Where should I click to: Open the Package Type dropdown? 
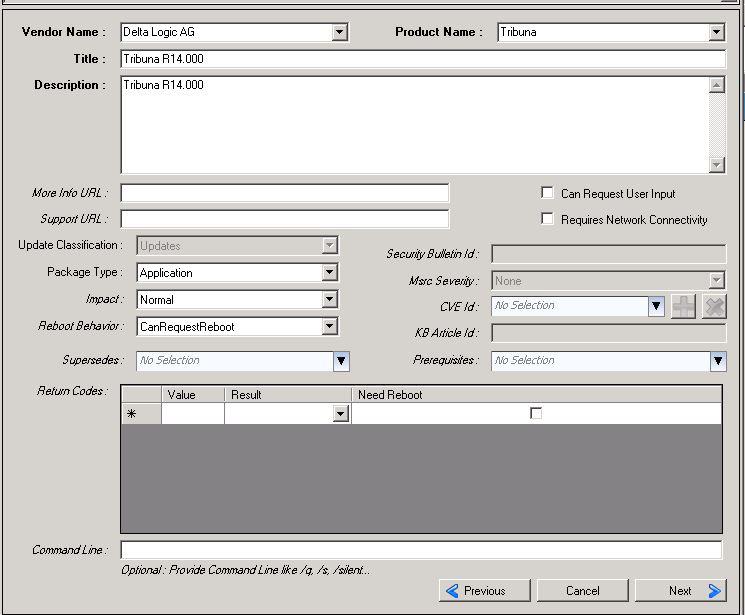pyautogui.click(x=329, y=273)
